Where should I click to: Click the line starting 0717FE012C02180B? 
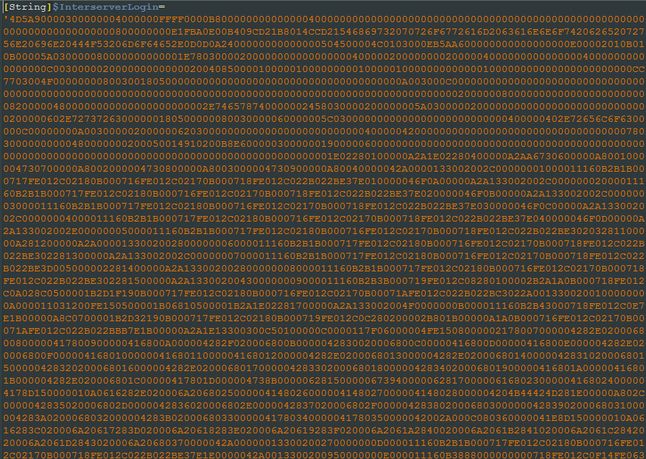(x=325, y=181)
